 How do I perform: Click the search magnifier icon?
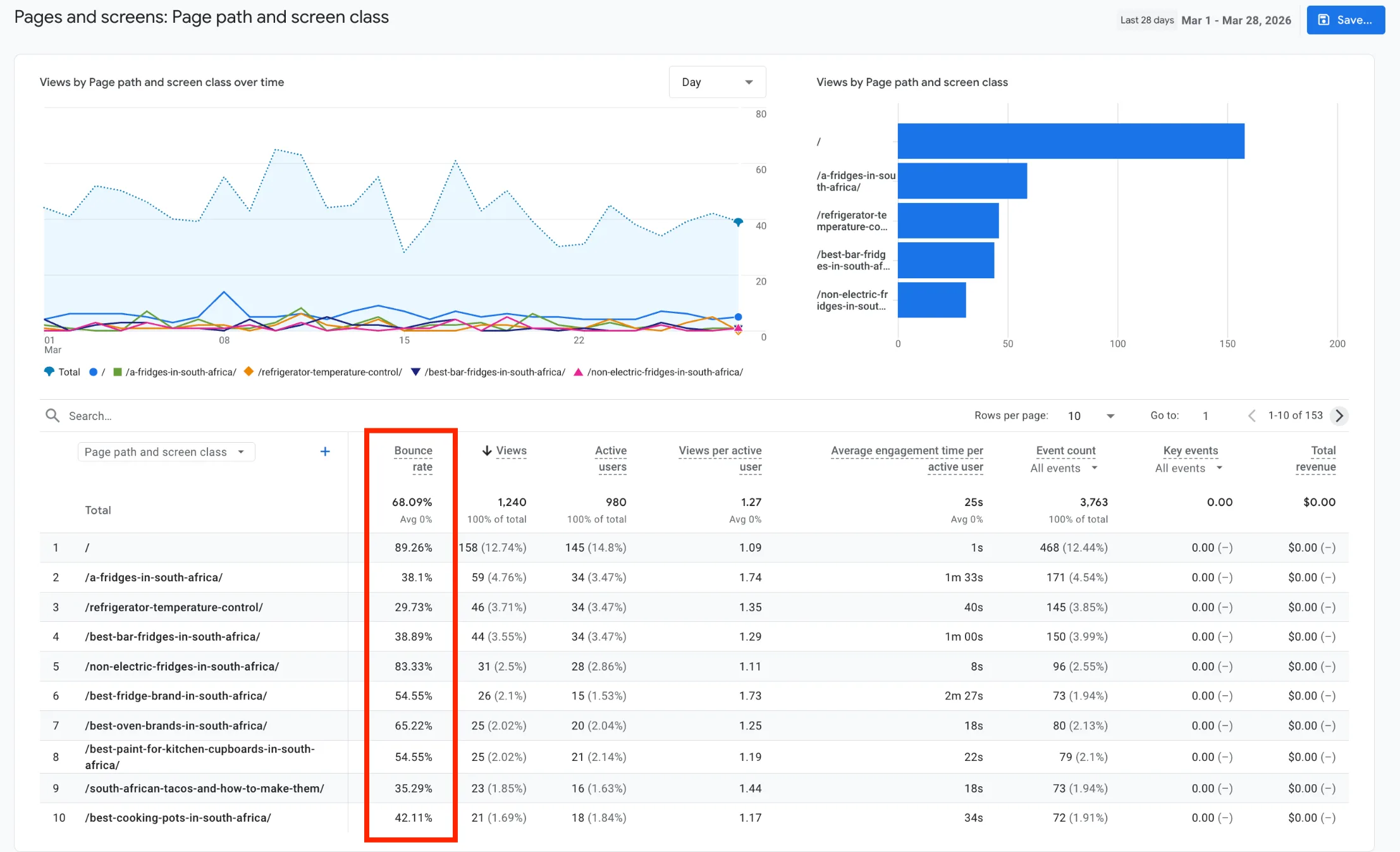(52, 416)
